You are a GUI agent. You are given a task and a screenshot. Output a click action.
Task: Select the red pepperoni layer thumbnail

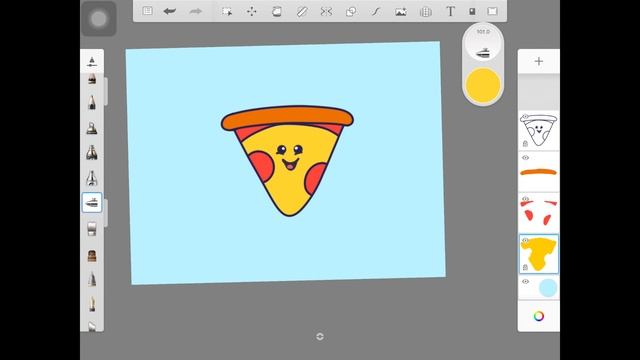click(x=539, y=213)
